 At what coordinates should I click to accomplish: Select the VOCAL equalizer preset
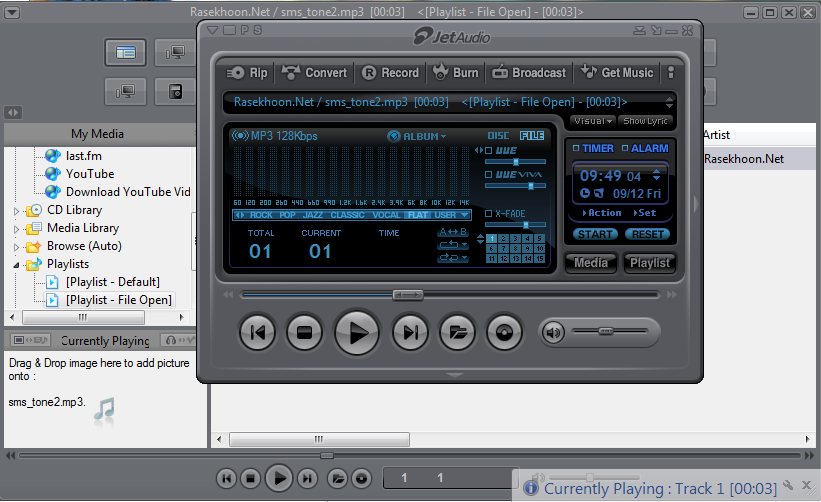click(x=386, y=215)
